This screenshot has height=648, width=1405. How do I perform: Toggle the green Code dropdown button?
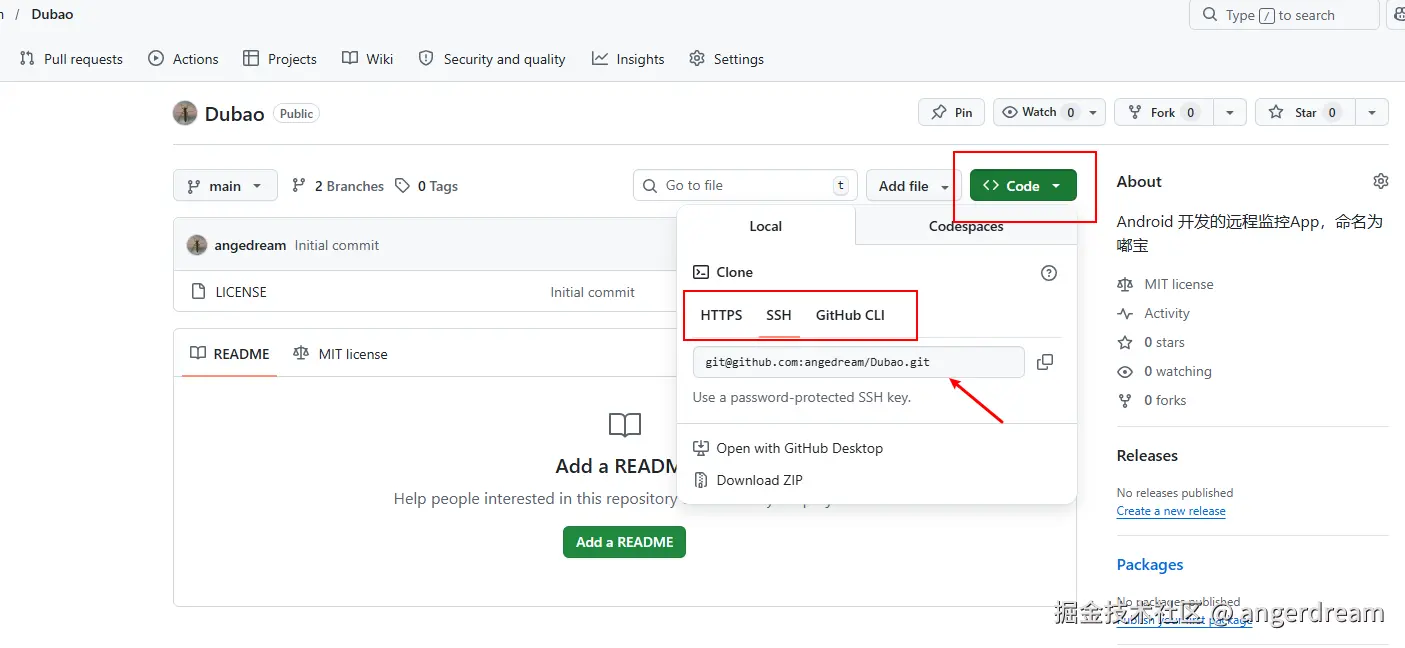(1023, 186)
